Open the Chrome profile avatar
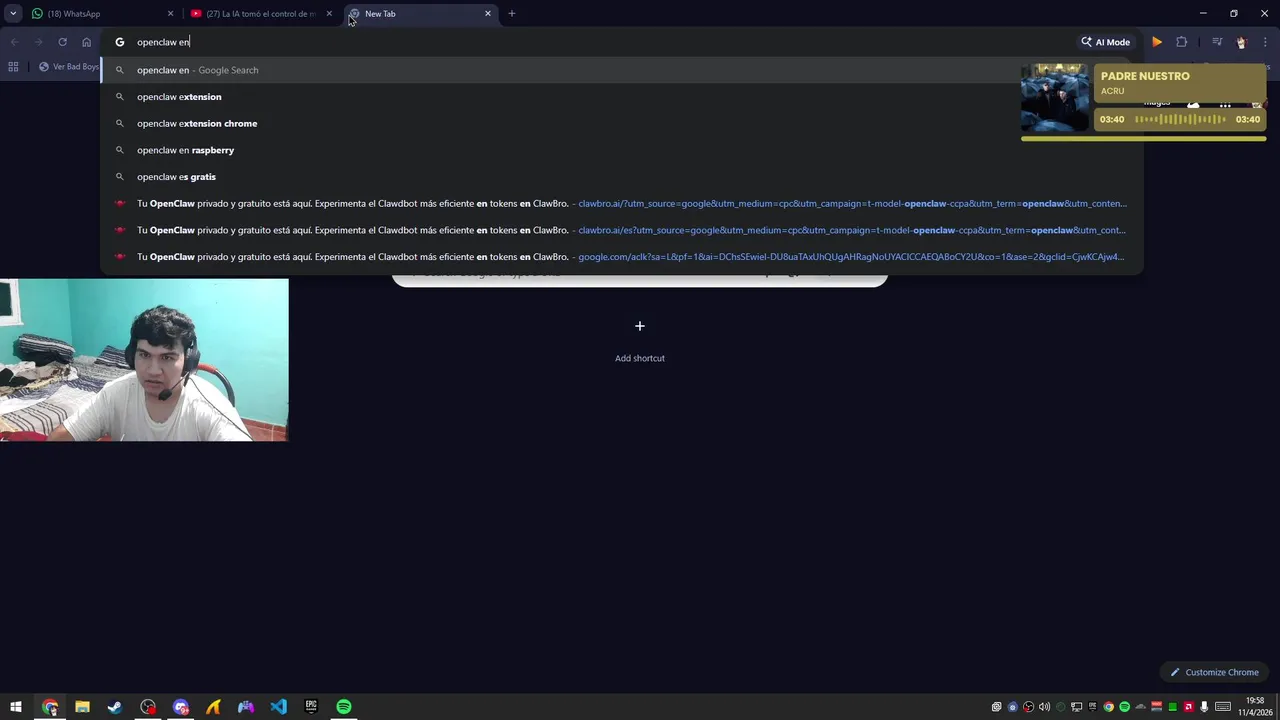 point(1241,42)
